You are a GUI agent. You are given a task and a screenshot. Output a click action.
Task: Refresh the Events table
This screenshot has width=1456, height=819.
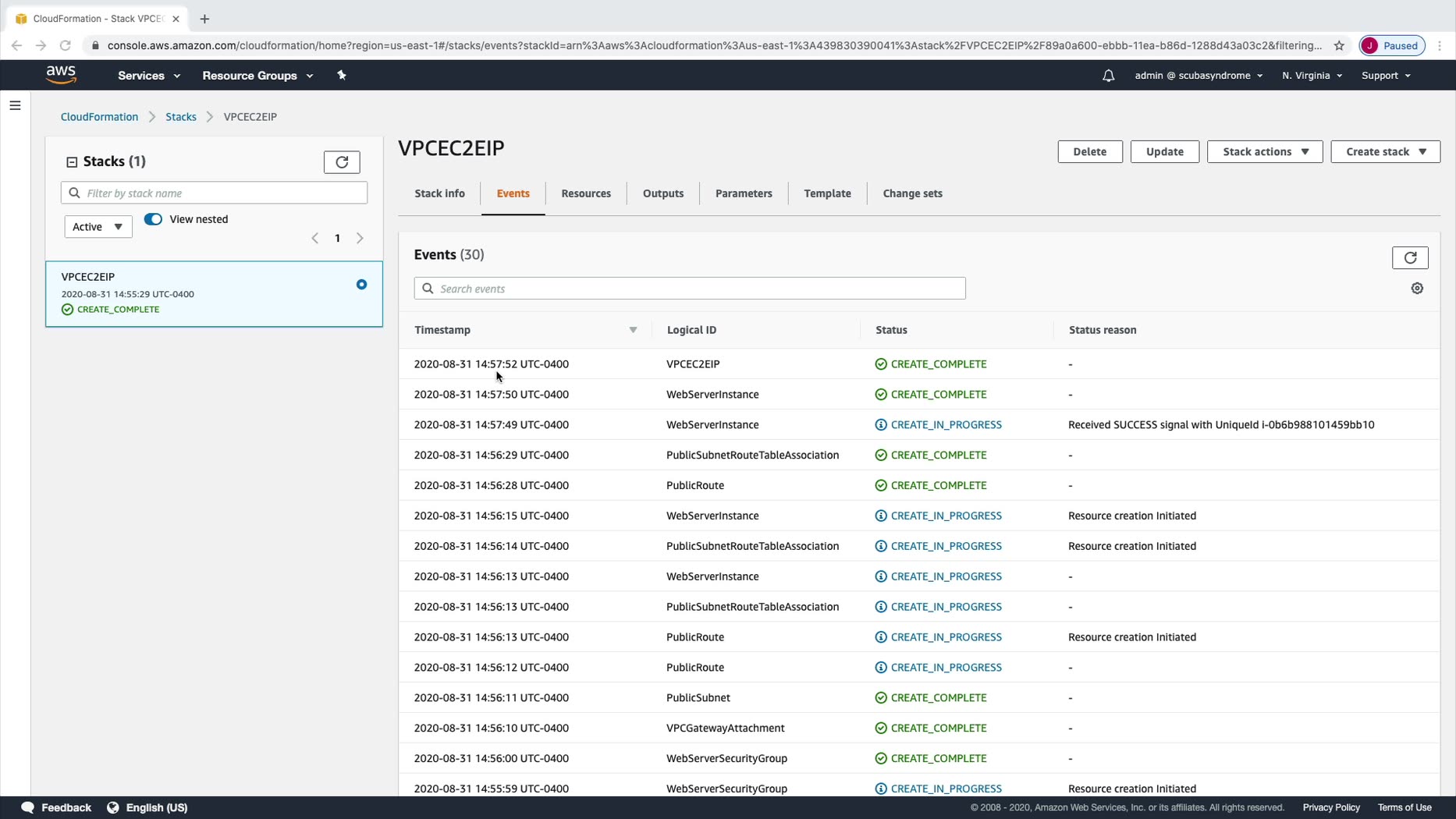pyautogui.click(x=1410, y=257)
